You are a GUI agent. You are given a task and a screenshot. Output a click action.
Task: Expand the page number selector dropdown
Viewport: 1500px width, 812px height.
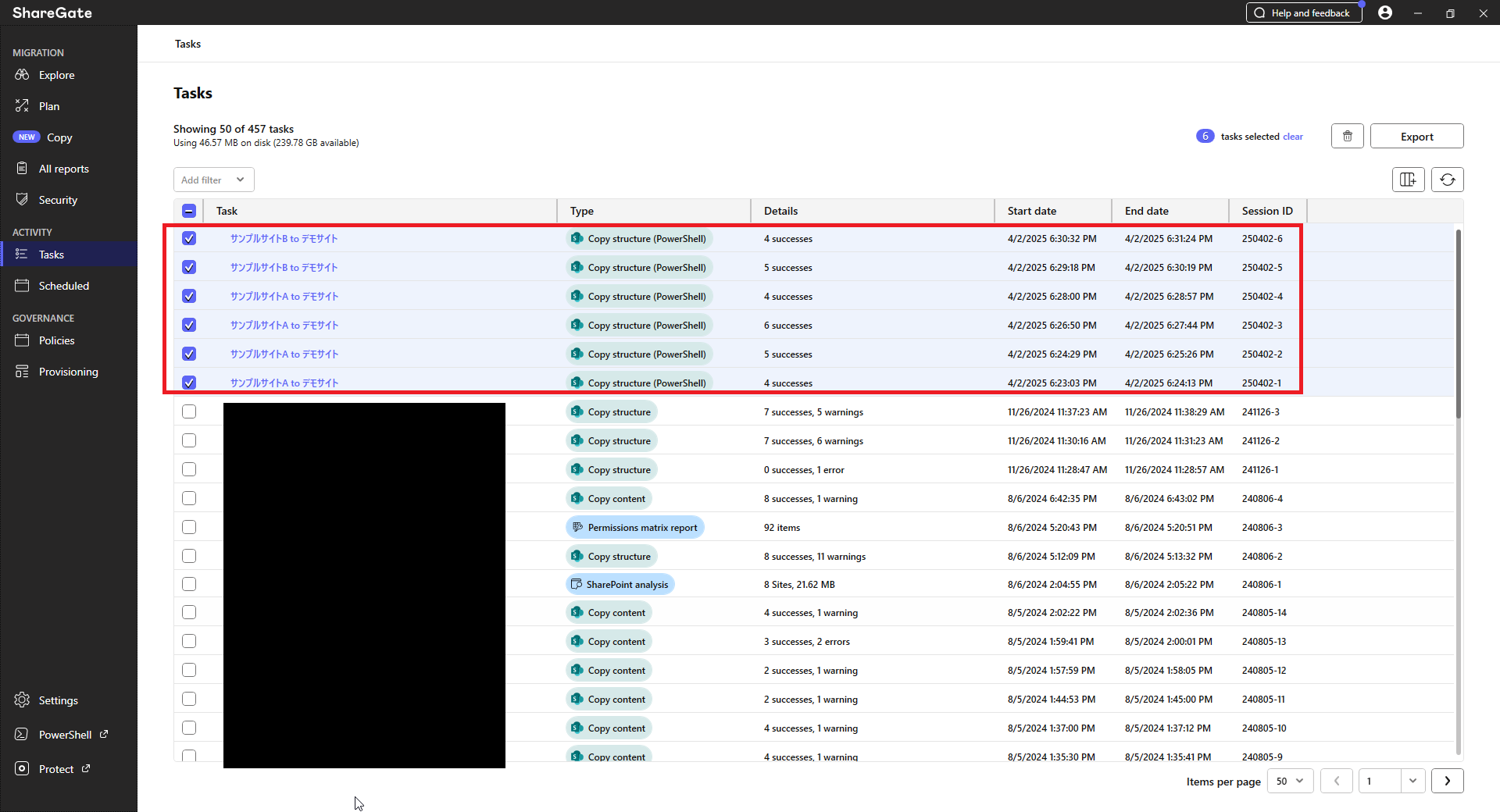tap(1412, 781)
